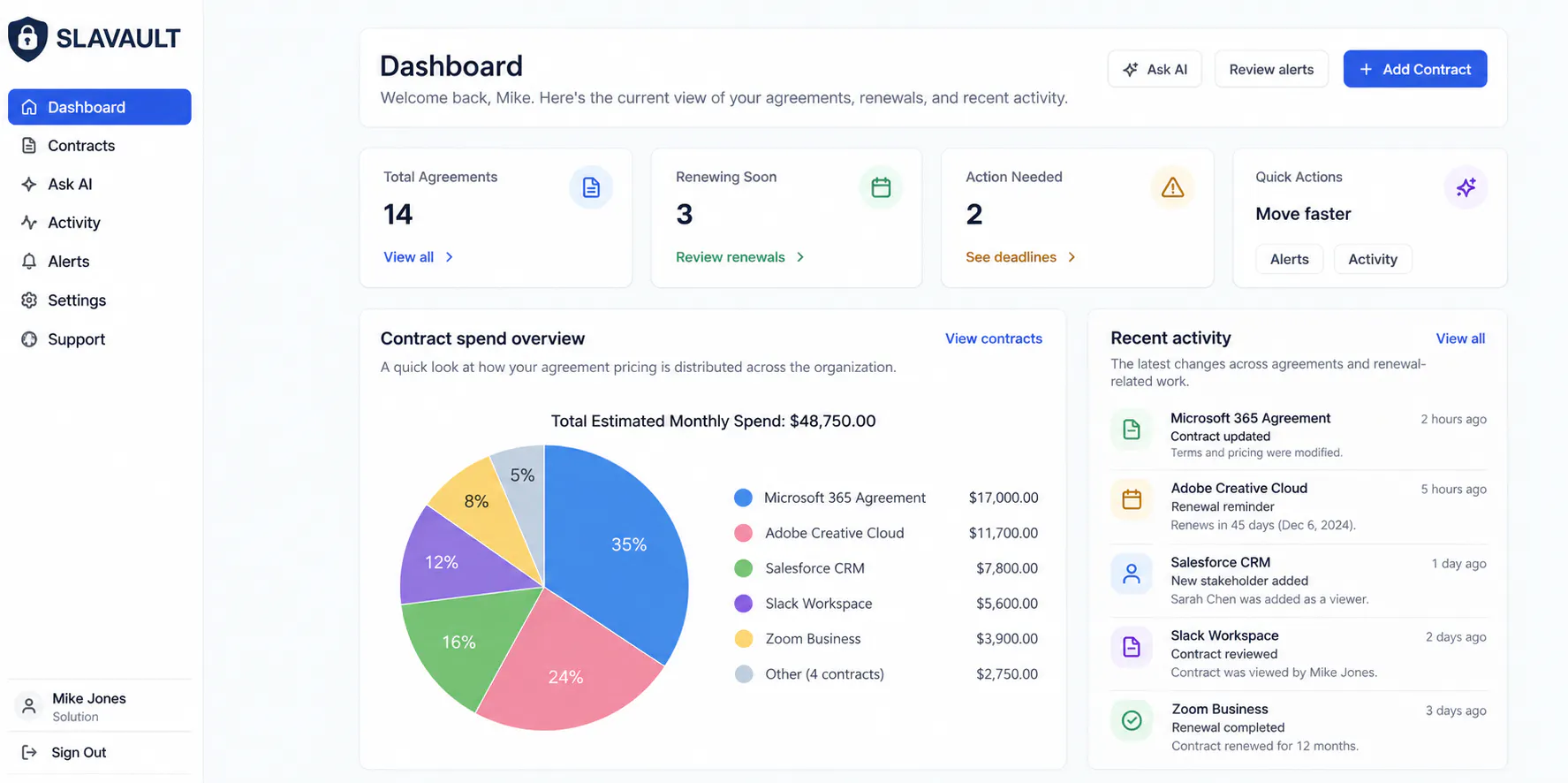Open View all in Recent activity

coord(1460,338)
